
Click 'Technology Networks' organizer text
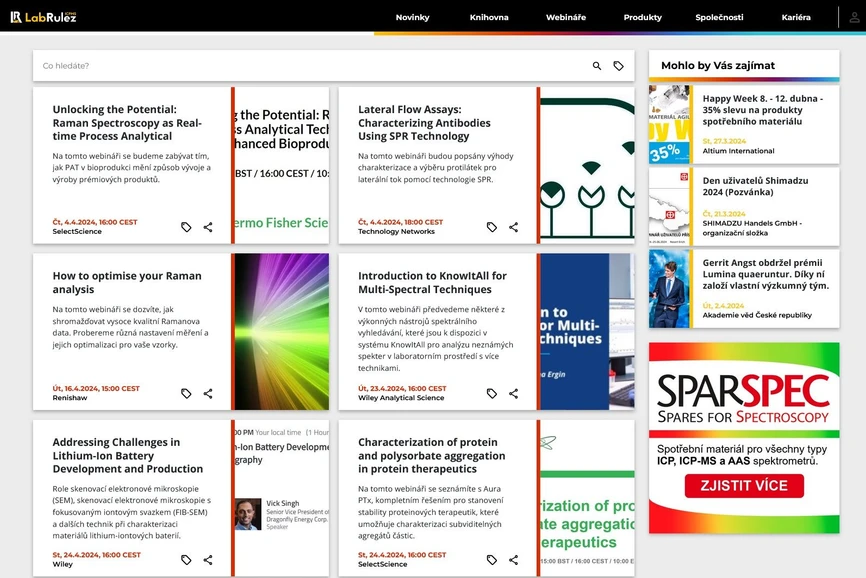(396, 232)
